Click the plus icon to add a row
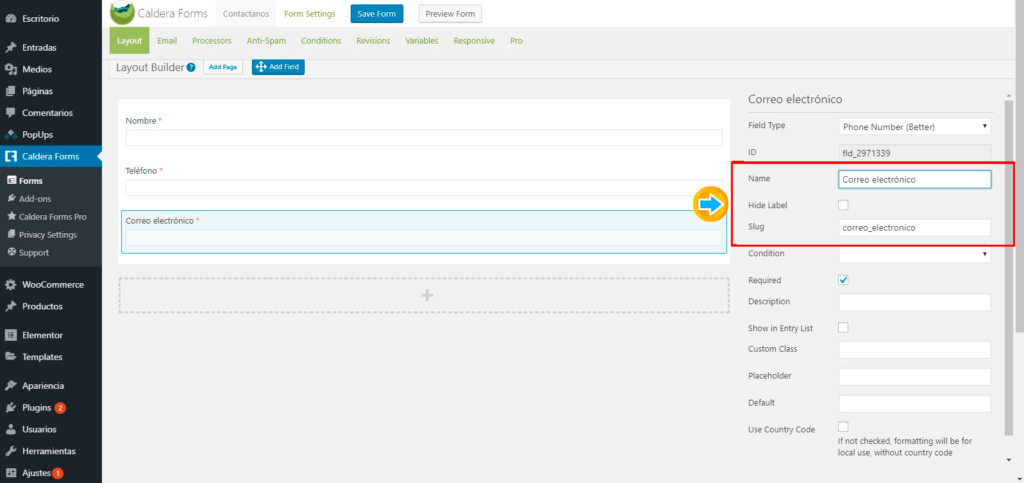This screenshot has height=483, width=1024. click(x=426, y=295)
